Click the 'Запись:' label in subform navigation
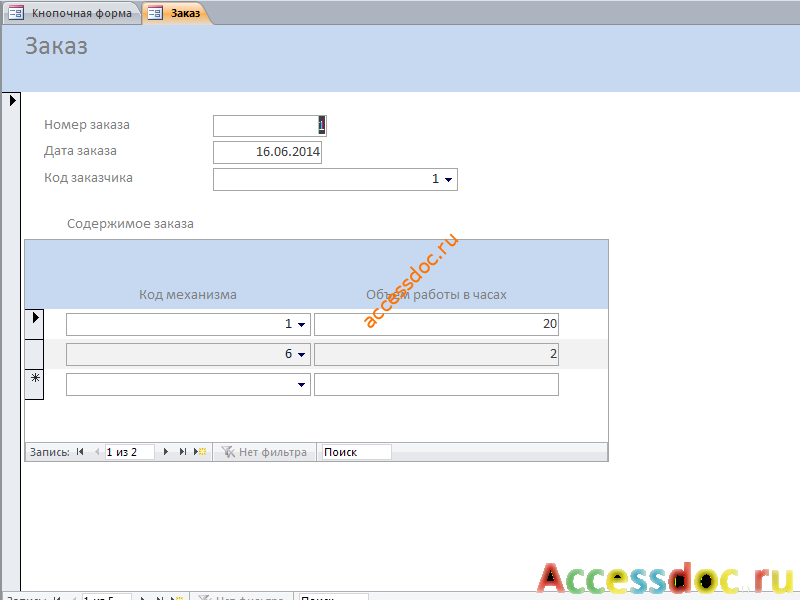 click(x=49, y=452)
